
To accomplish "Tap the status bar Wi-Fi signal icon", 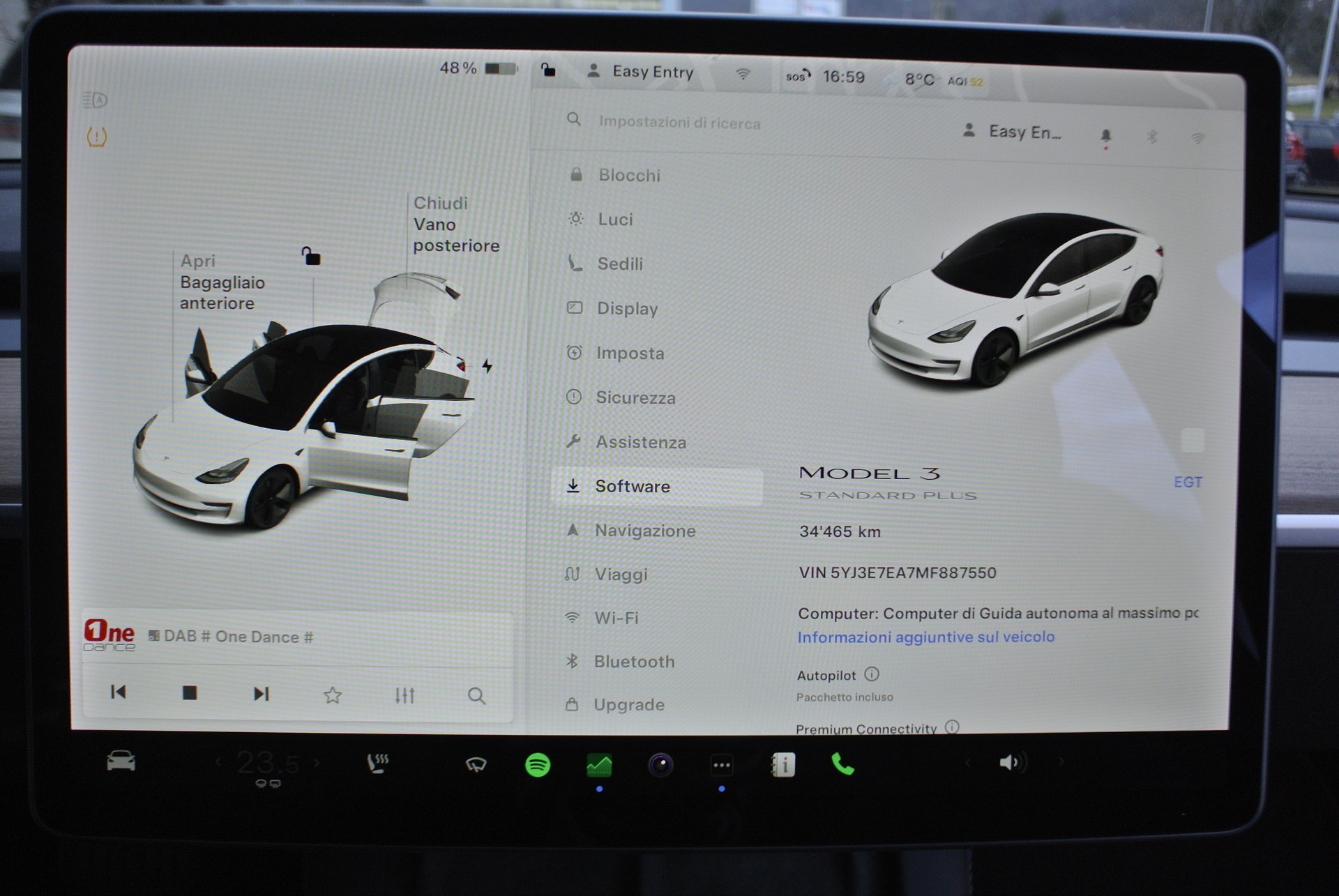I will [743, 74].
